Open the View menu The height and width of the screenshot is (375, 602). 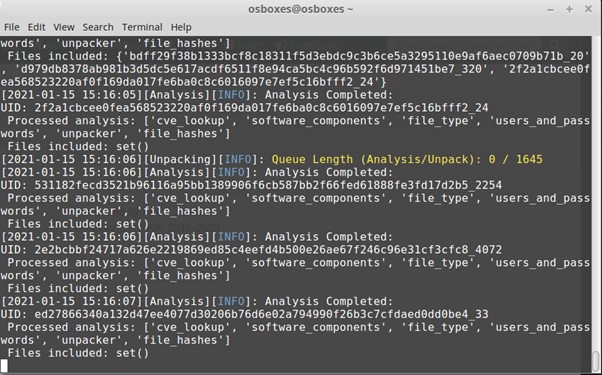tap(64, 27)
